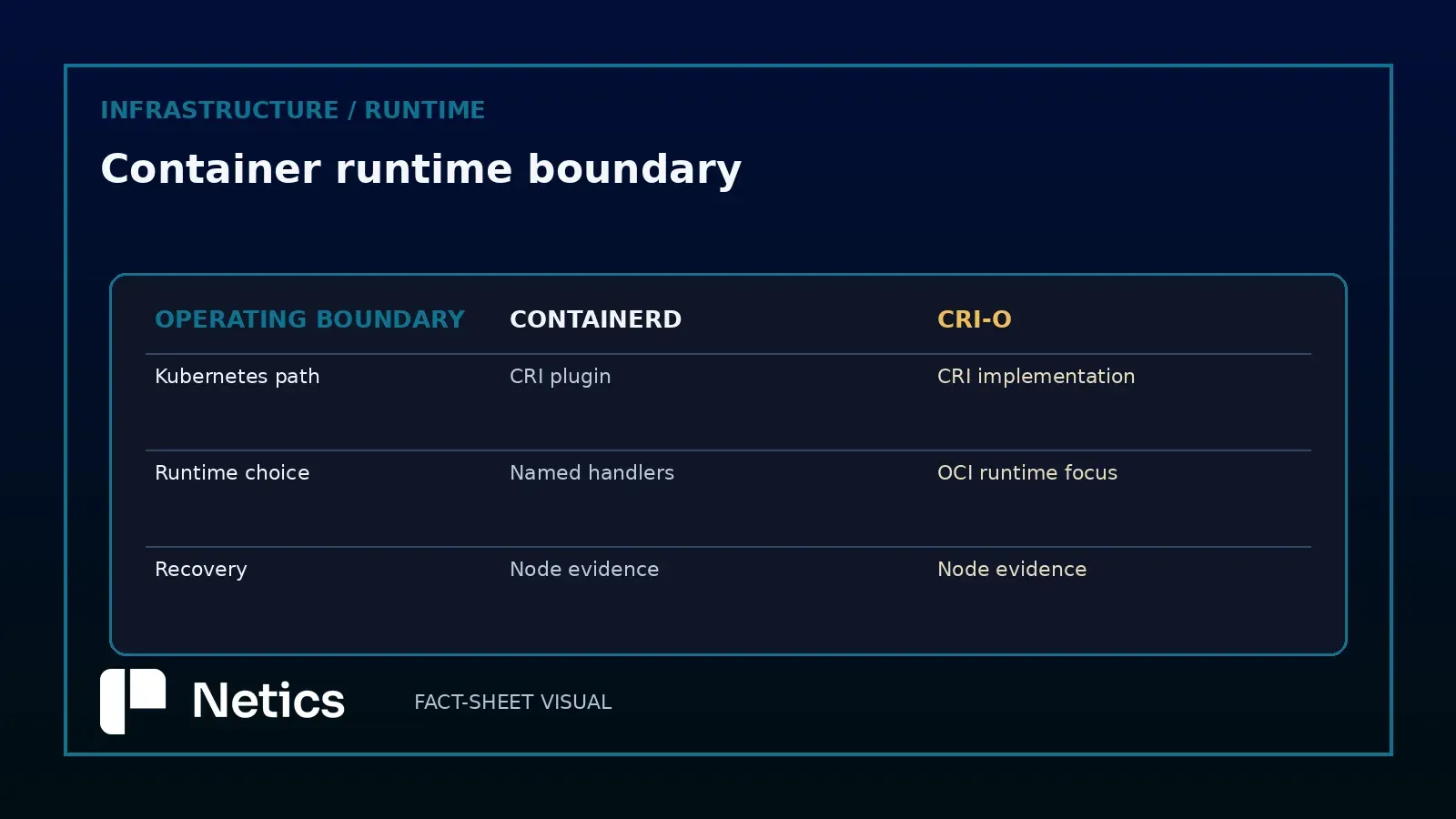Image resolution: width=1456 pixels, height=819 pixels.
Task: Click the CRI-O column header
Action: coord(975,319)
